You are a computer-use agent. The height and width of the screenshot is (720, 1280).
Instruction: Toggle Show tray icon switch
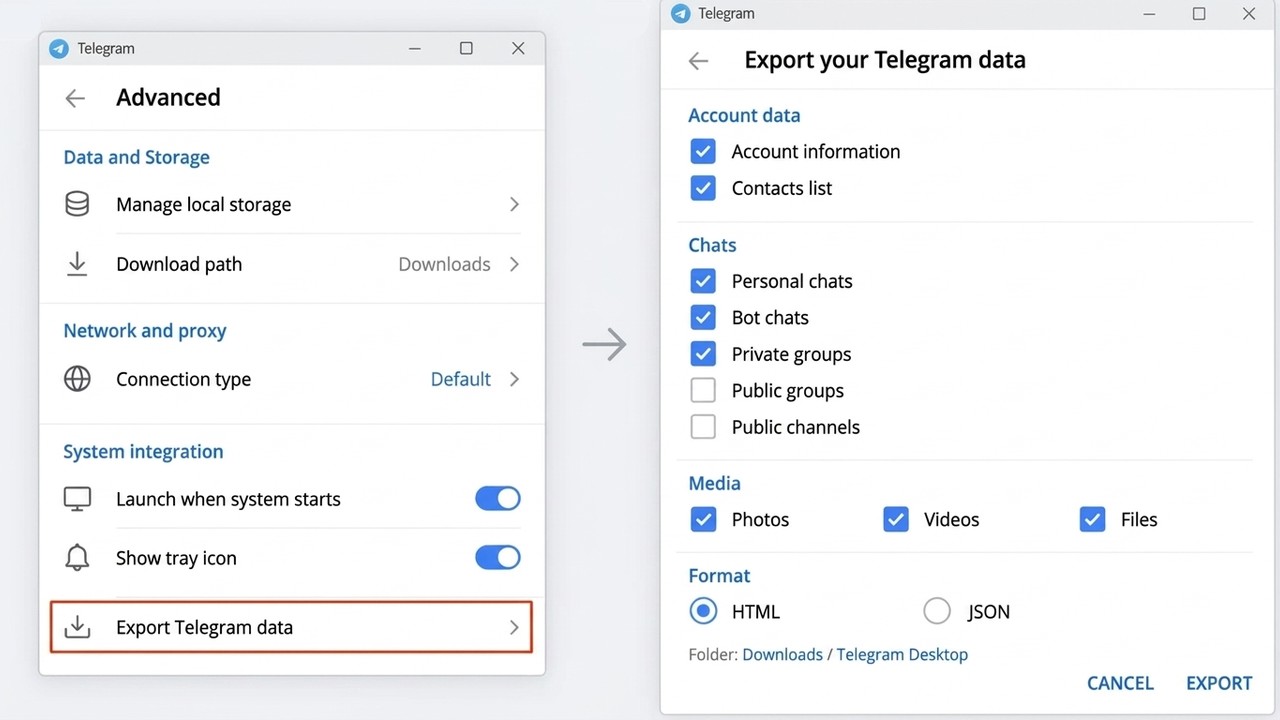[x=498, y=557]
